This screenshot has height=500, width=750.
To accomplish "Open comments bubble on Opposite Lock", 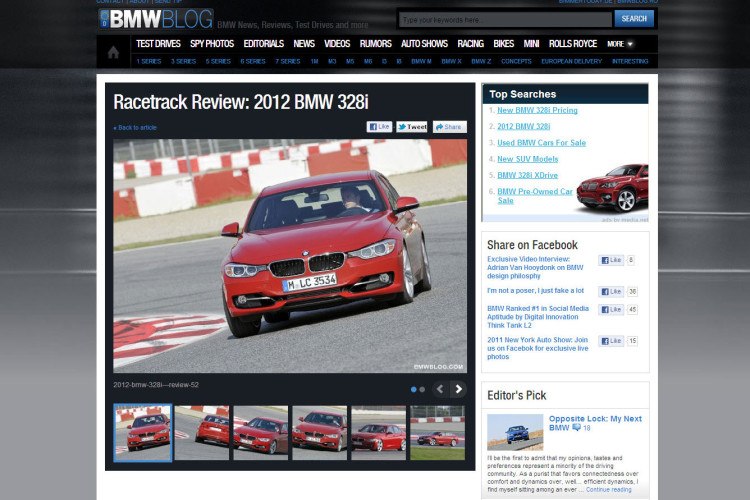I will 577,428.
